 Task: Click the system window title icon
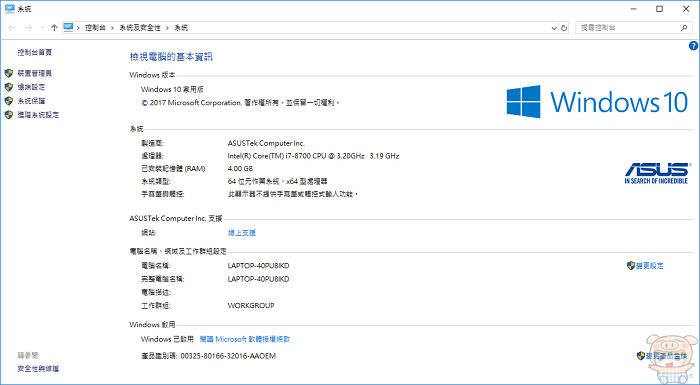click(9, 8)
